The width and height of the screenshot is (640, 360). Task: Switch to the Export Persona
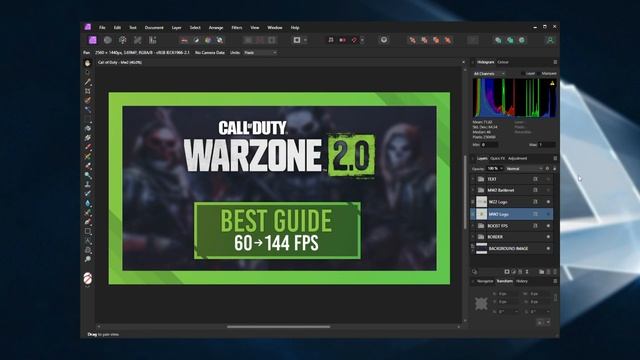click(152, 40)
